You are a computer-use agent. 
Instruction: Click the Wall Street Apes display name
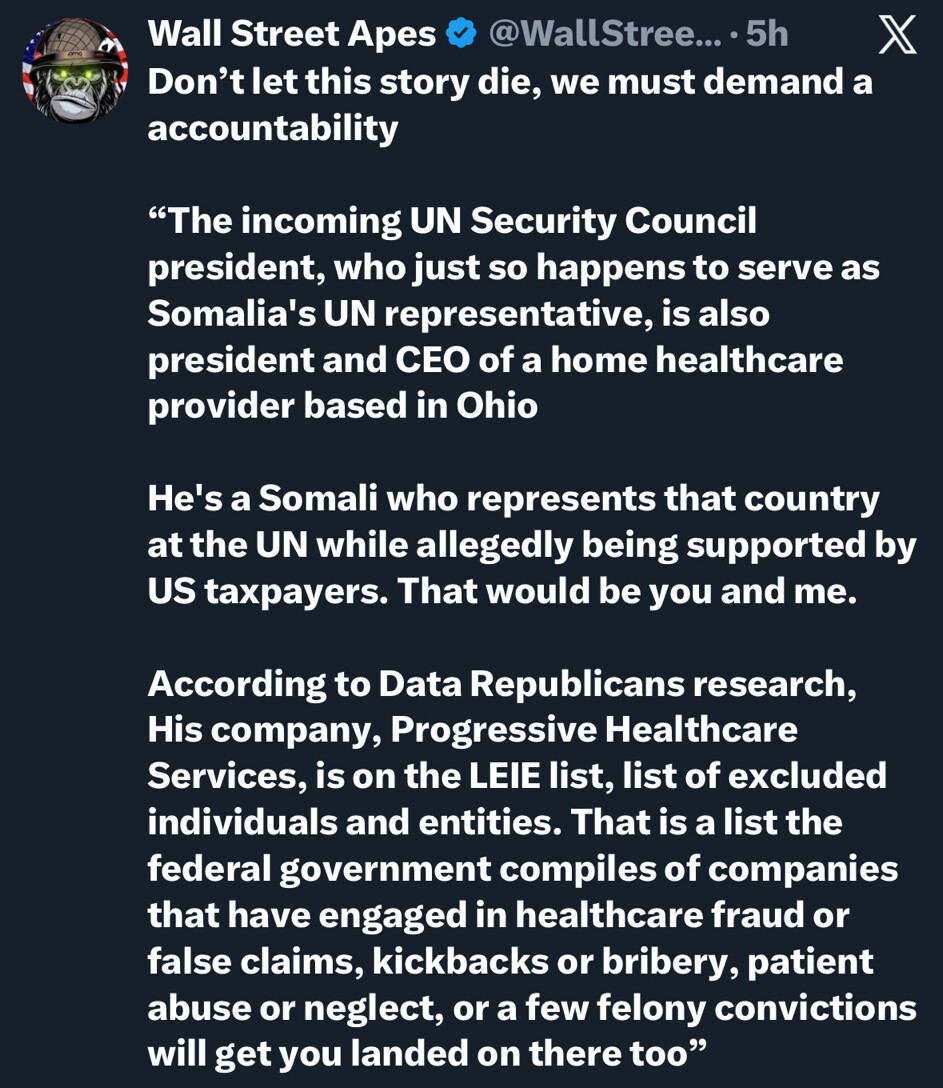291,35
